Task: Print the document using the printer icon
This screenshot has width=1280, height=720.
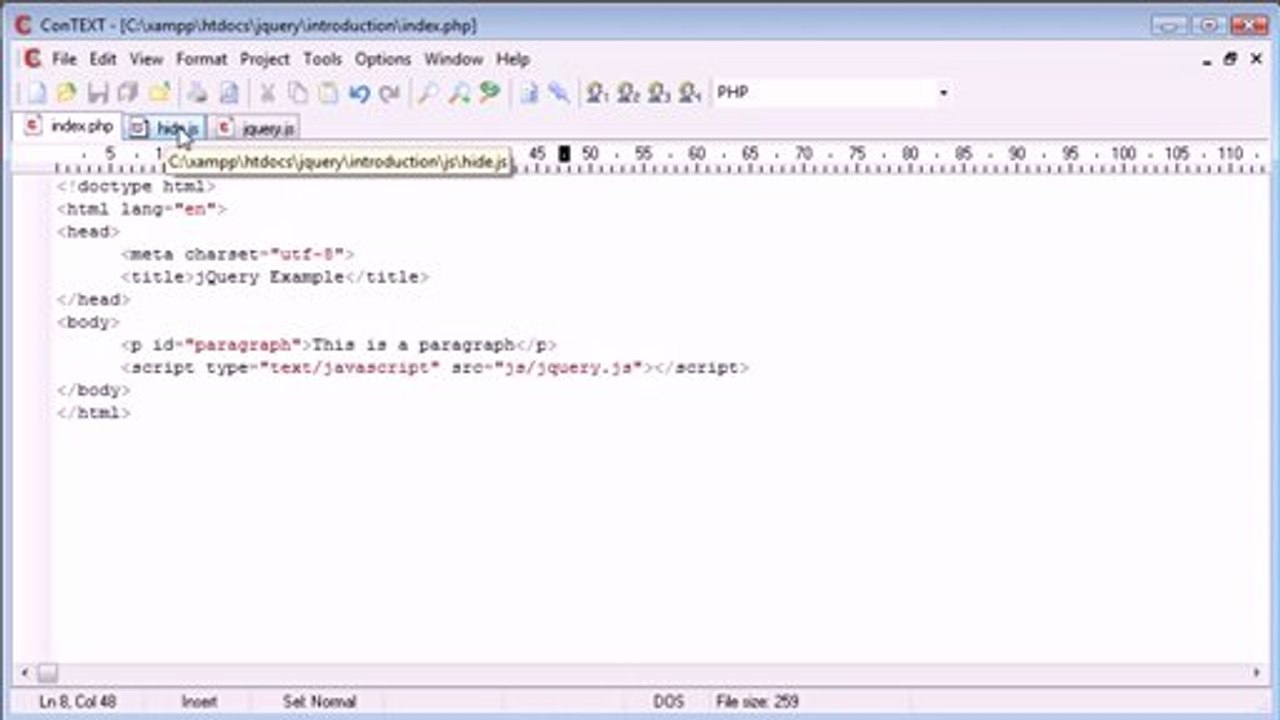Action: point(198,93)
